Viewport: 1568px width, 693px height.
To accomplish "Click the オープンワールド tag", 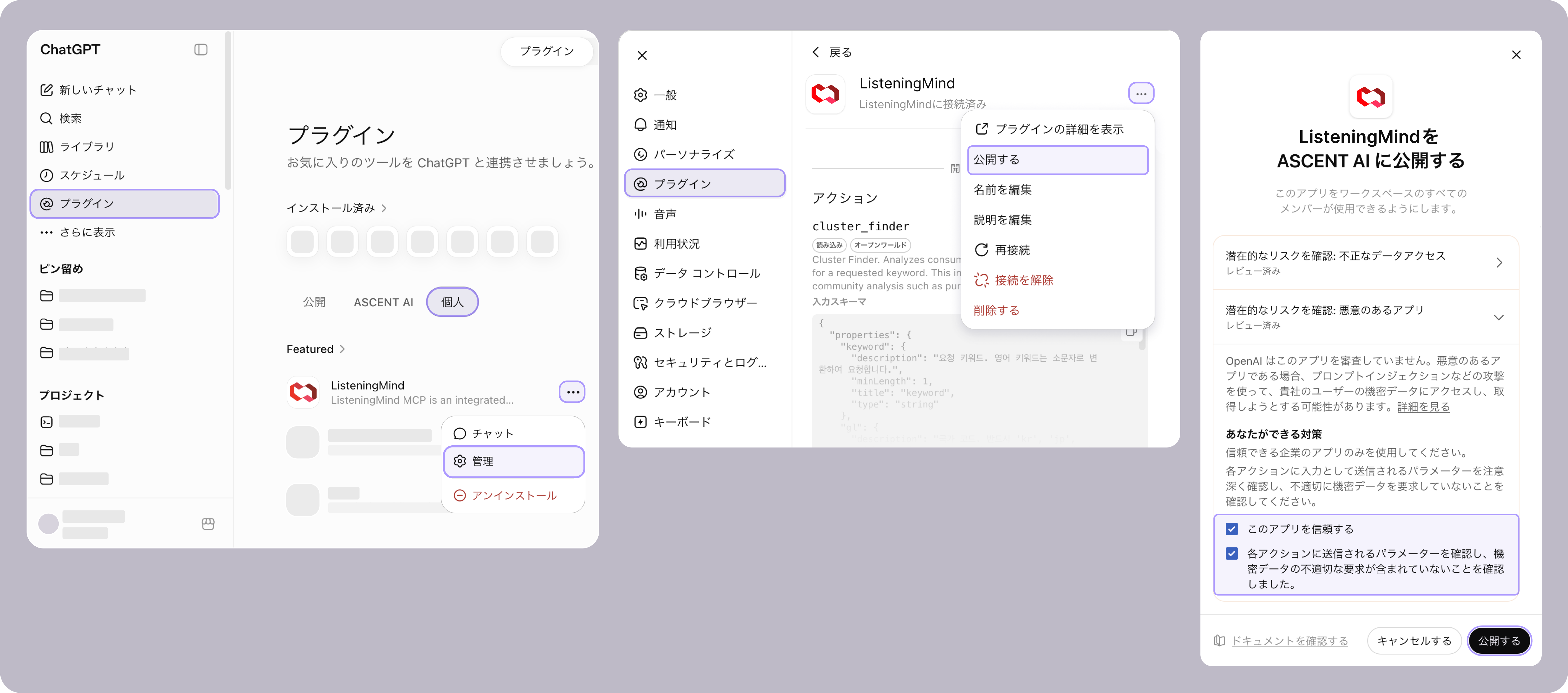I will [x=880, y=246].
